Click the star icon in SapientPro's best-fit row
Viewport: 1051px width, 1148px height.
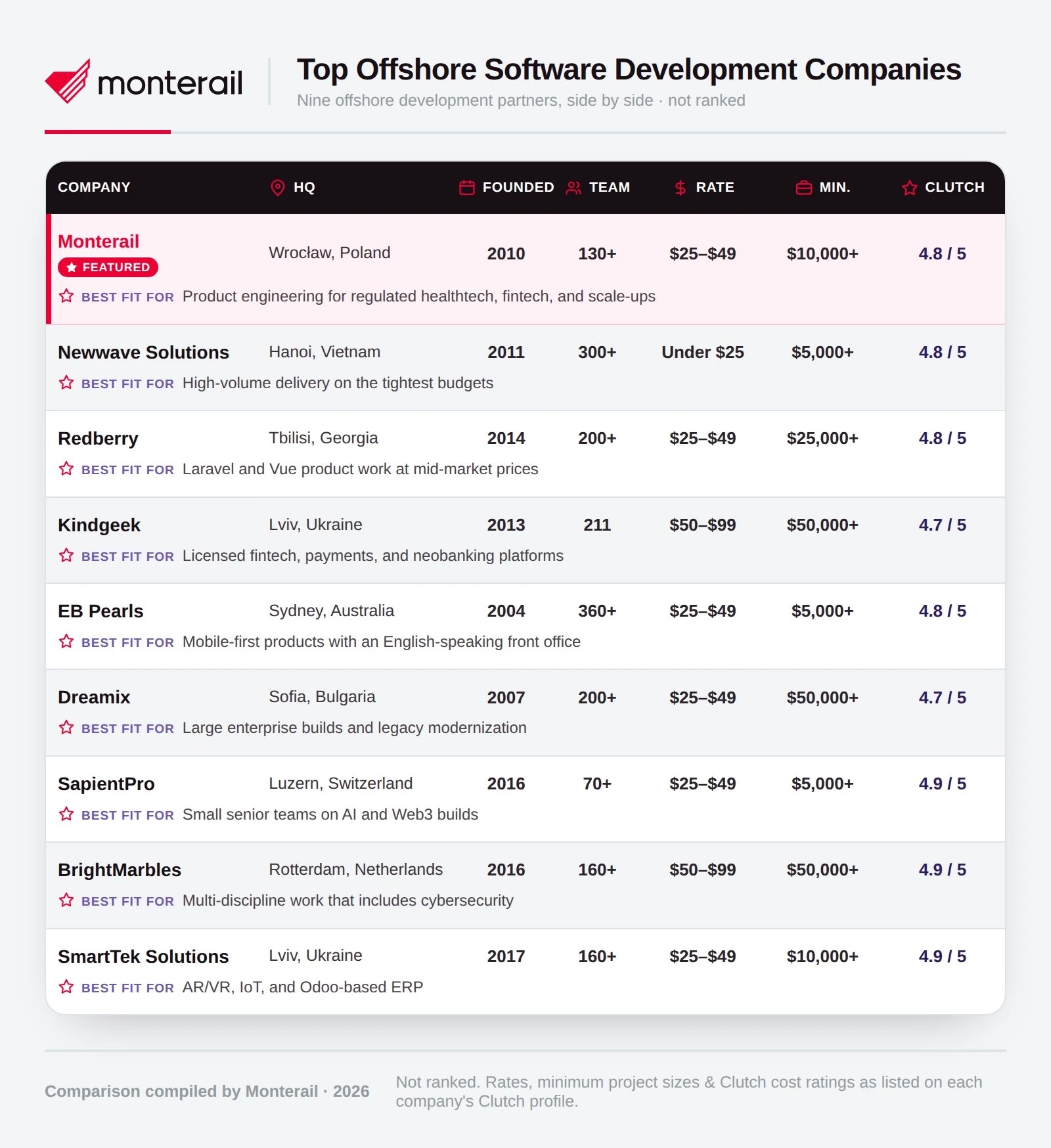coord(66,814)
